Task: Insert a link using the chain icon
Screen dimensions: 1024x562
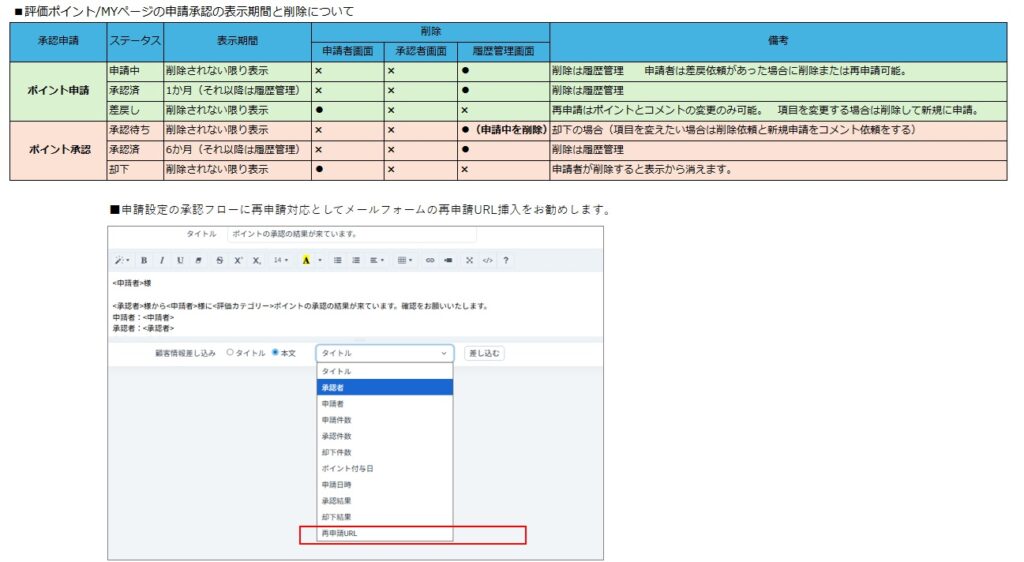Action: (430, 260)
